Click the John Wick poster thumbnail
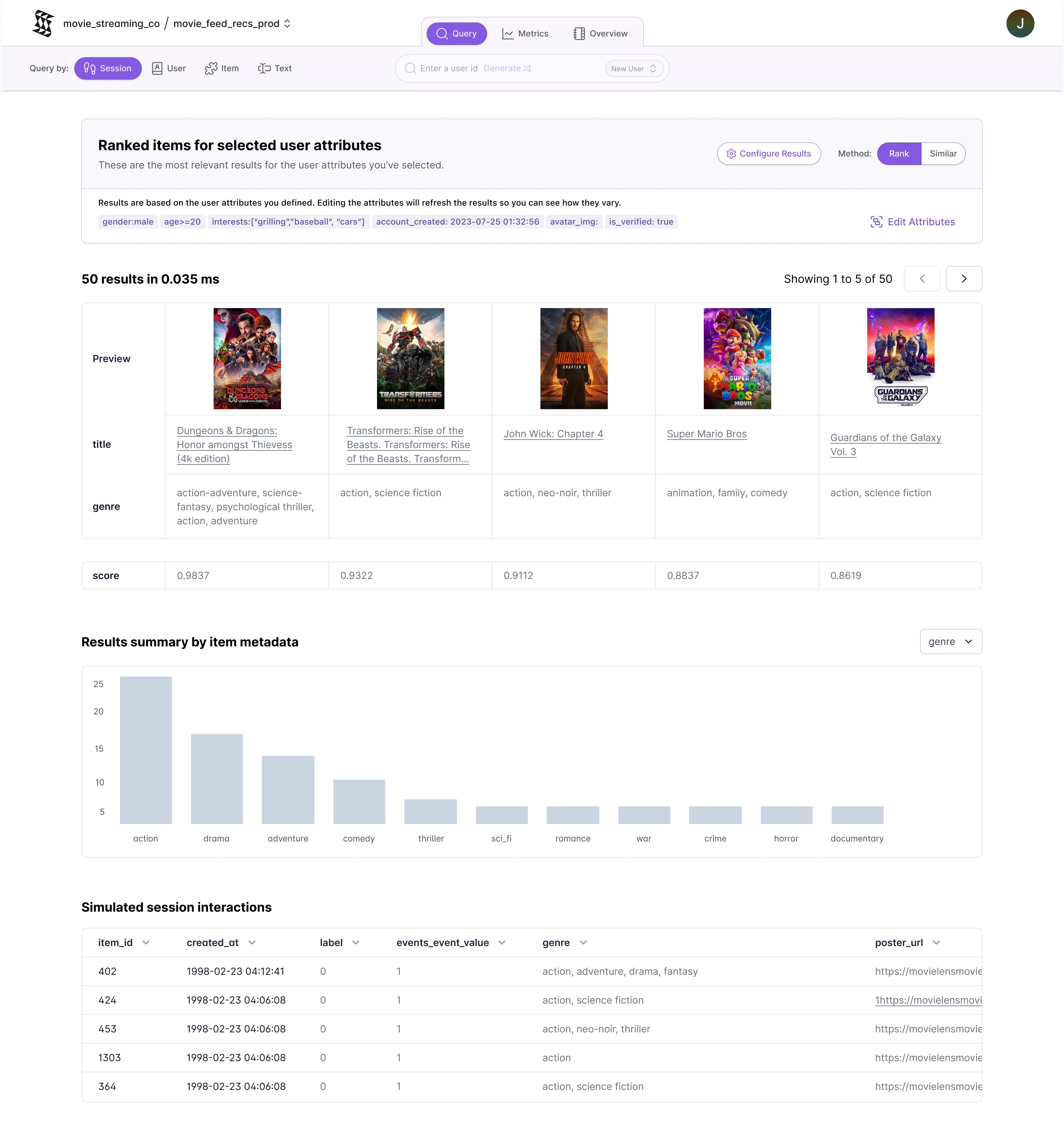Image resolution: width=1064 pixels, height=1136 pixels. click(574, 358)
